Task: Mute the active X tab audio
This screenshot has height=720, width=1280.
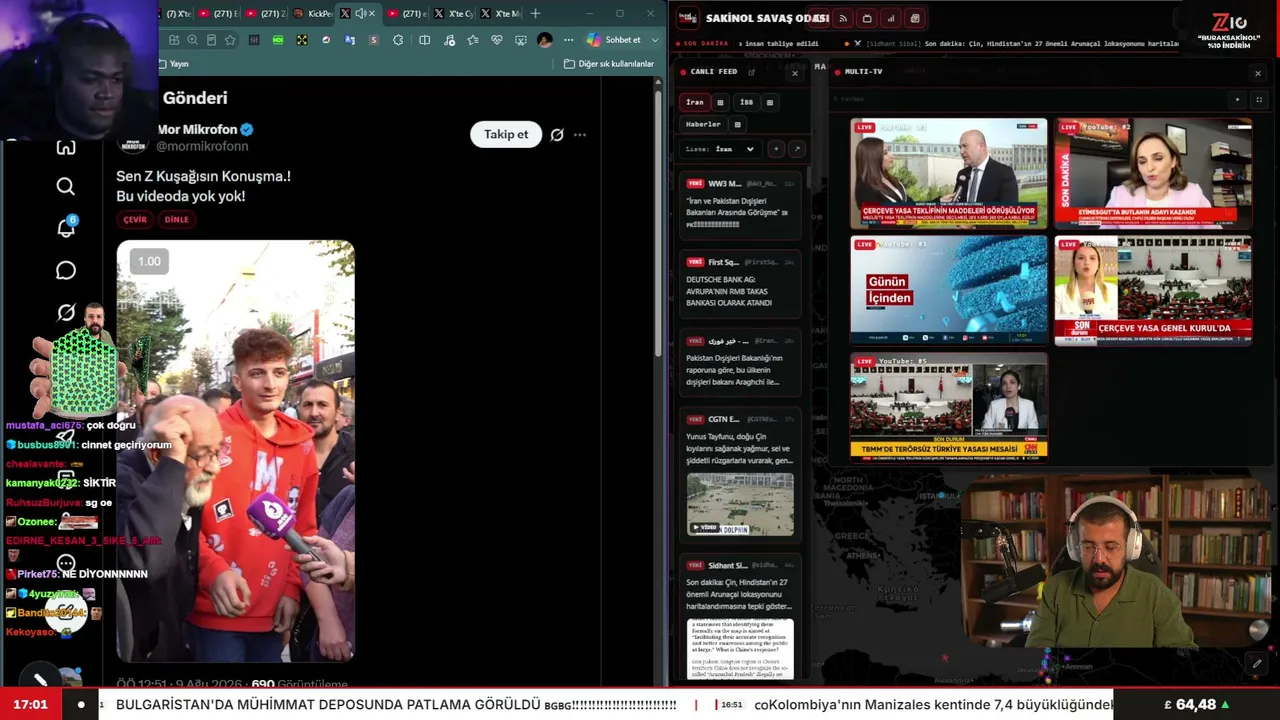Action: 360,14
